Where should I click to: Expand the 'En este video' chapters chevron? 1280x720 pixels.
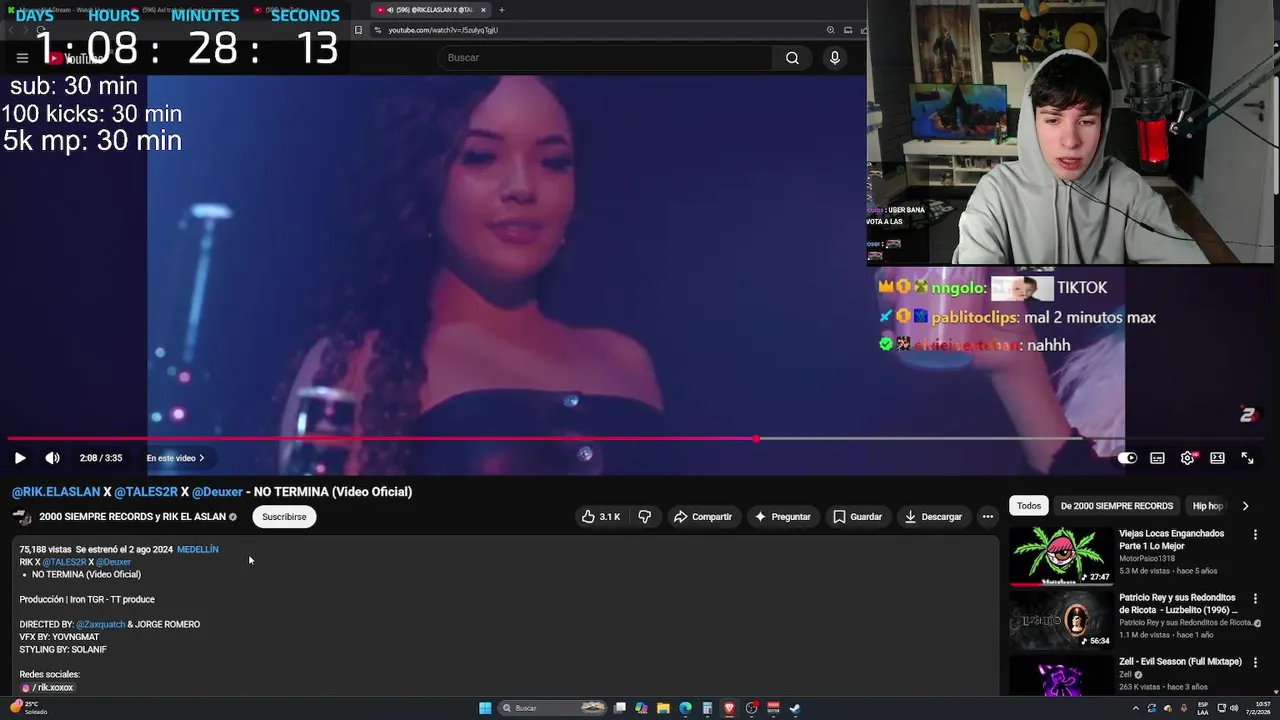[x=201, y=458]
